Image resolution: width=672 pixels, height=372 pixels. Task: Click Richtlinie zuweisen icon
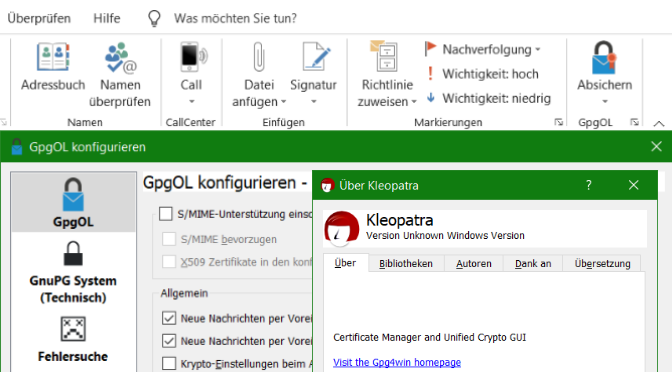(384, 57)
